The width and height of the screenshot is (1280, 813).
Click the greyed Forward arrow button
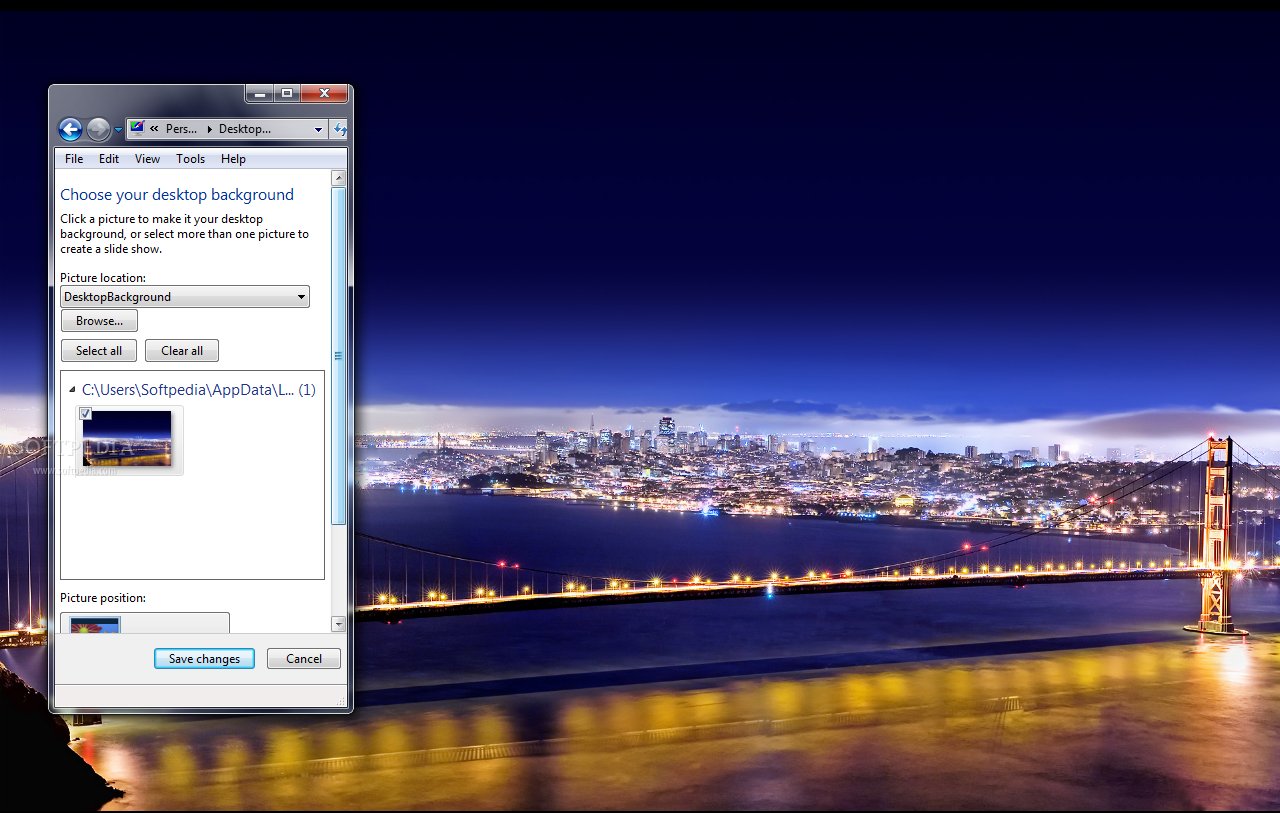pos(98,129)
